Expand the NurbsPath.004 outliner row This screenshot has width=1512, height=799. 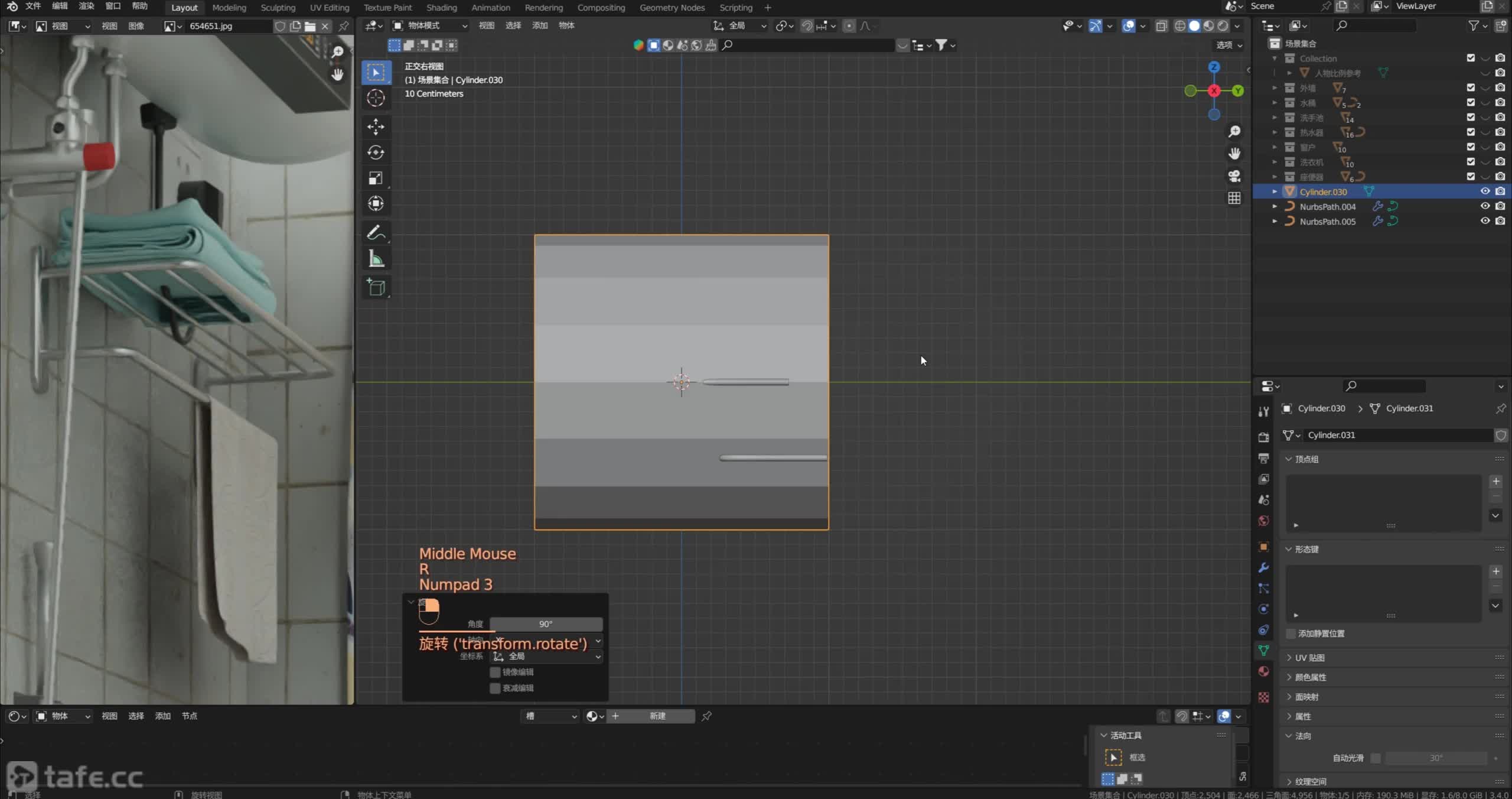pyautogui.click(x=1275, y=206)
